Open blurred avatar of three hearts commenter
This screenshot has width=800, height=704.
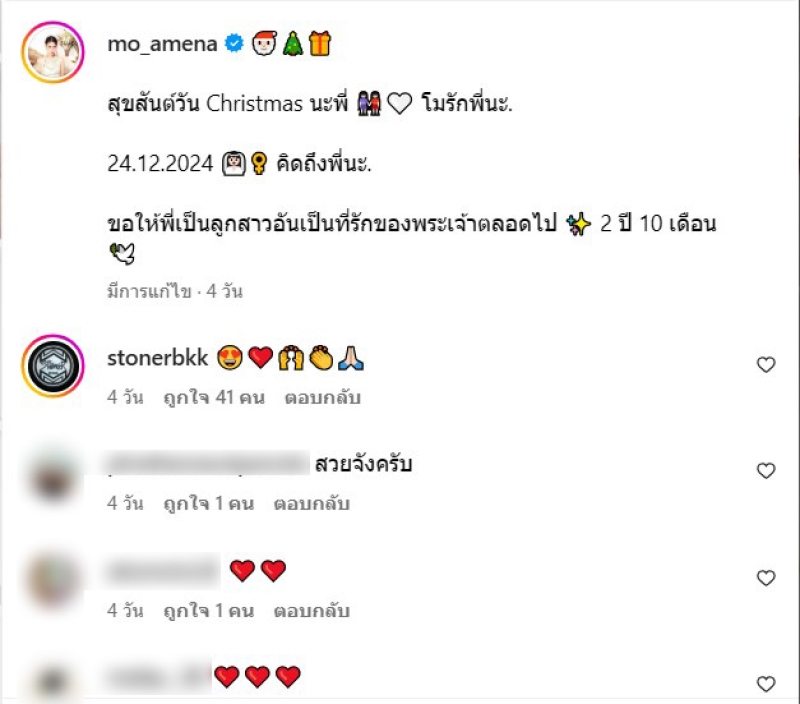(x=53, y=682)
